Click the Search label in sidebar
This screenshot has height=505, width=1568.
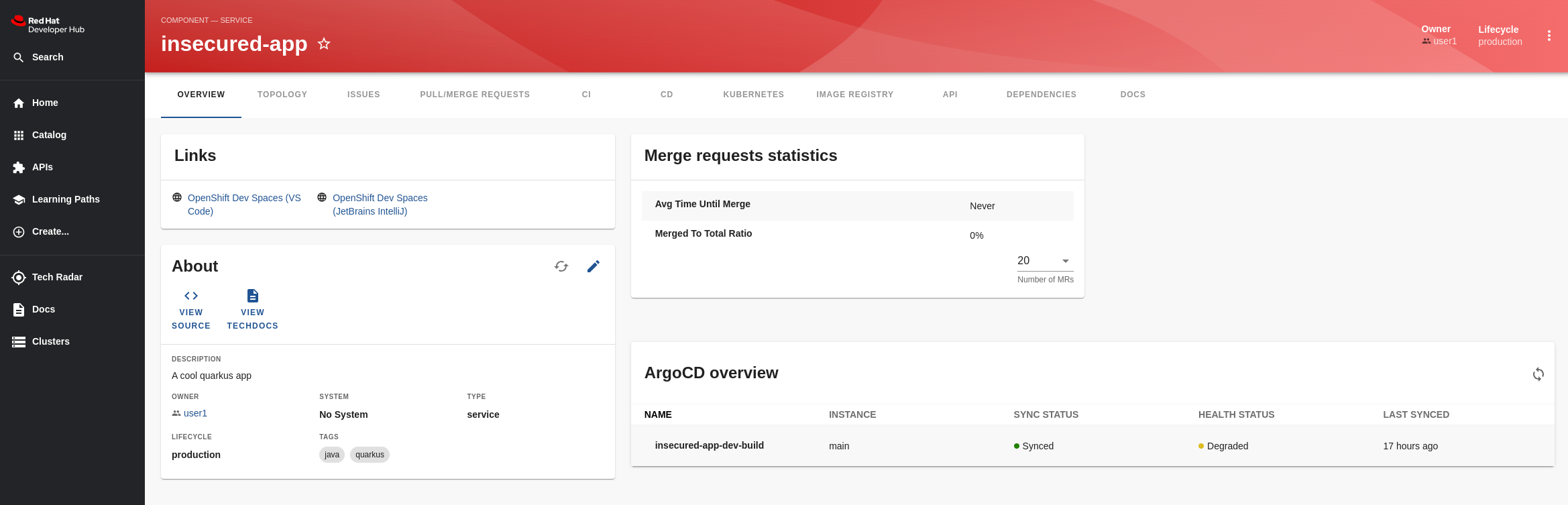(48, 57)
